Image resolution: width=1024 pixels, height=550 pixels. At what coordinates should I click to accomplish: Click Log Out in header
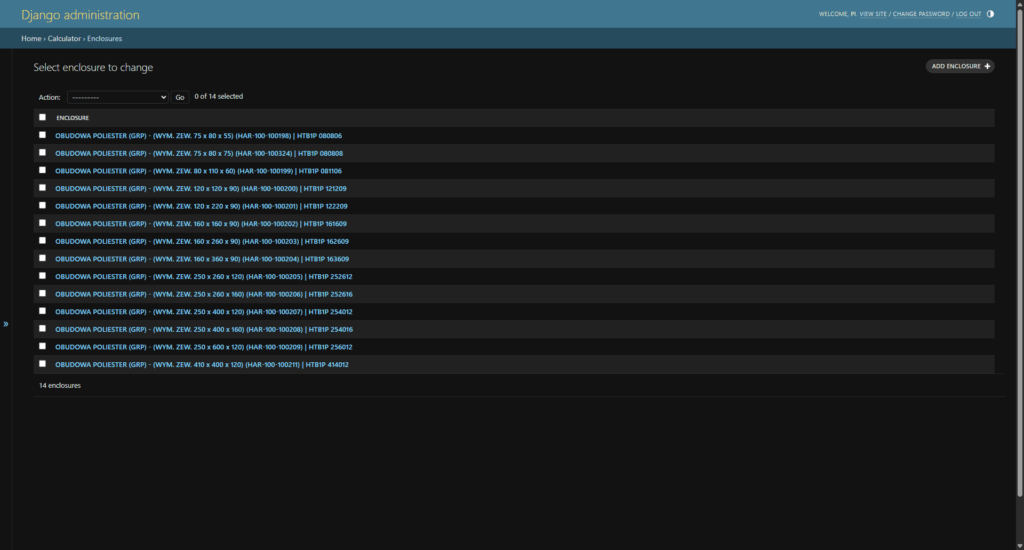pyautogui.click(x=967, y=14)
